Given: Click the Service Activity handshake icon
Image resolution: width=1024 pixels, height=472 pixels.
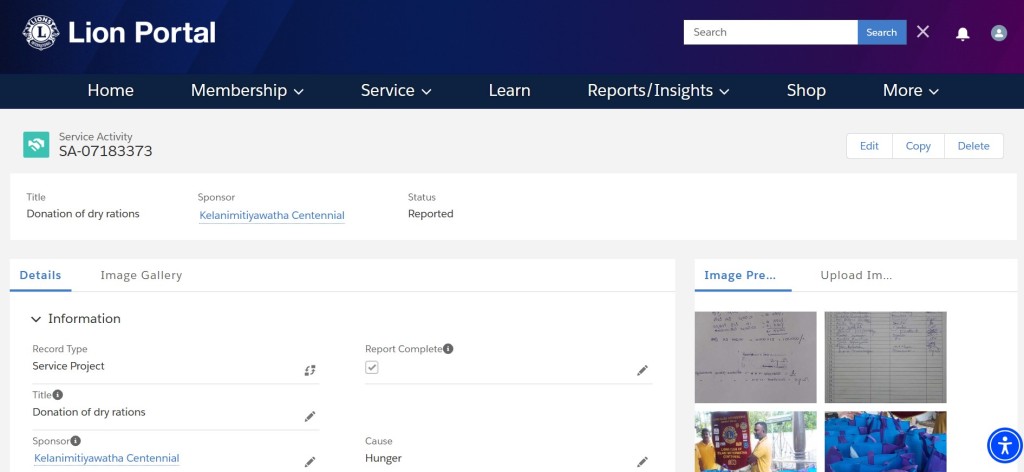Looking at the screenshot, I should click(x=36, y=145).
